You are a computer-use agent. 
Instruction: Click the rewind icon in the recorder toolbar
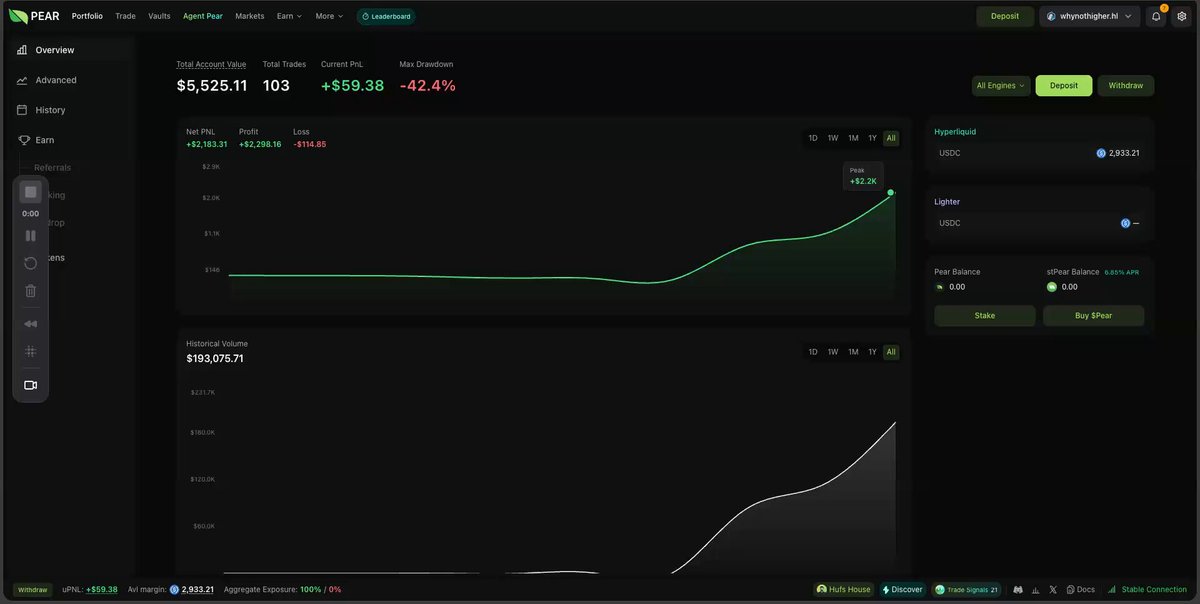click(x=31, y=324)
